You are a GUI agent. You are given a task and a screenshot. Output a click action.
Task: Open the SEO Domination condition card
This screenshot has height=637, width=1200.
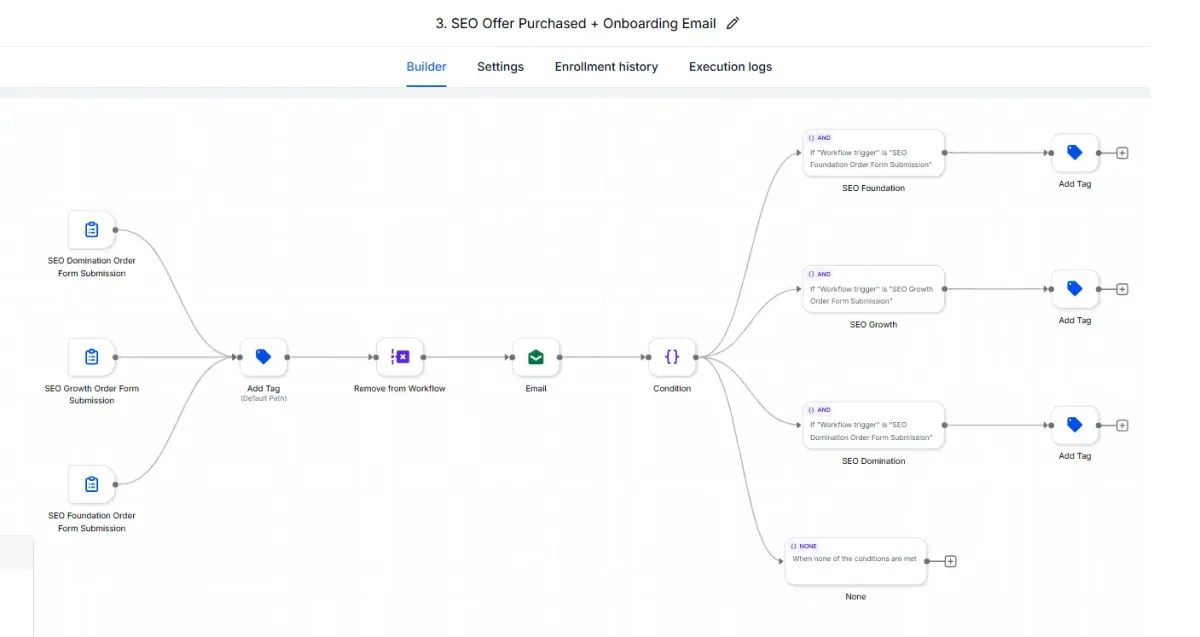874,425
